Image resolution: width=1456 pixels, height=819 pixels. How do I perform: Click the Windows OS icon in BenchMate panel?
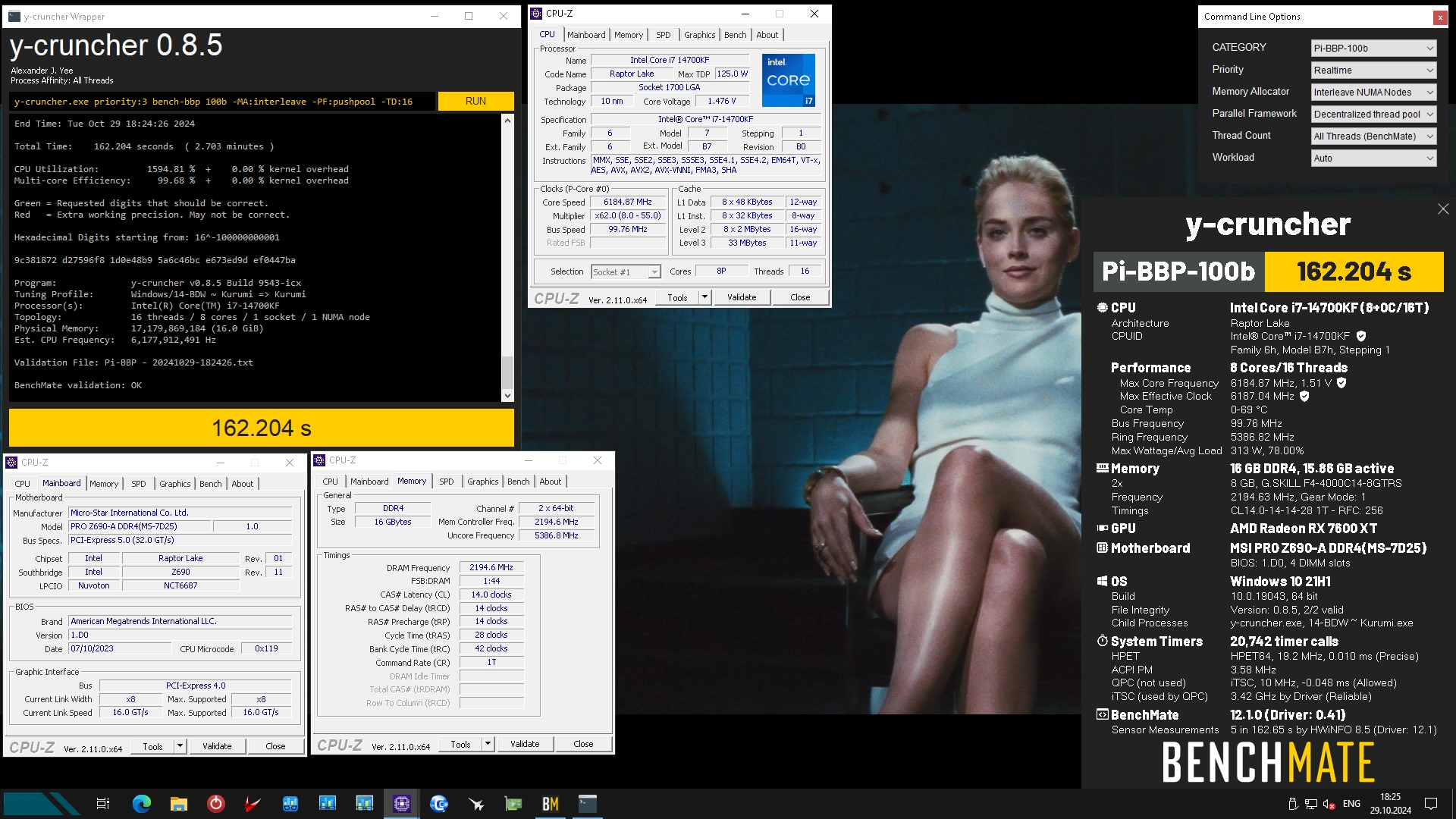point(1102,582)
